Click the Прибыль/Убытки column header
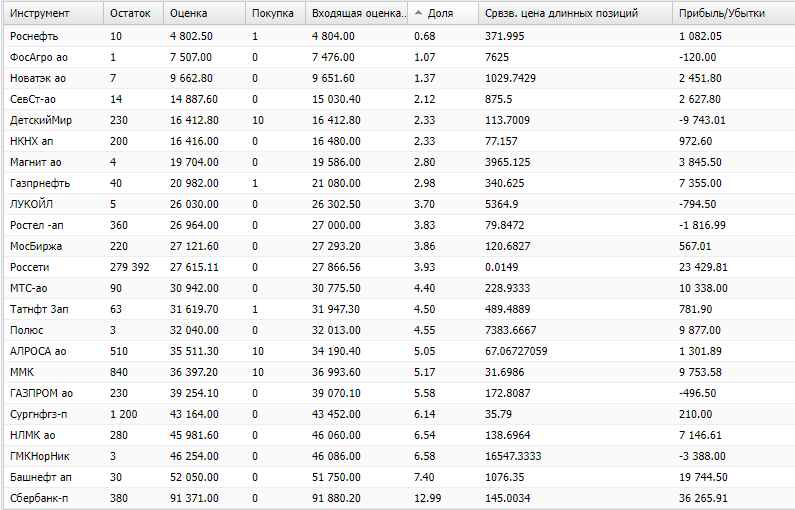 734,13
